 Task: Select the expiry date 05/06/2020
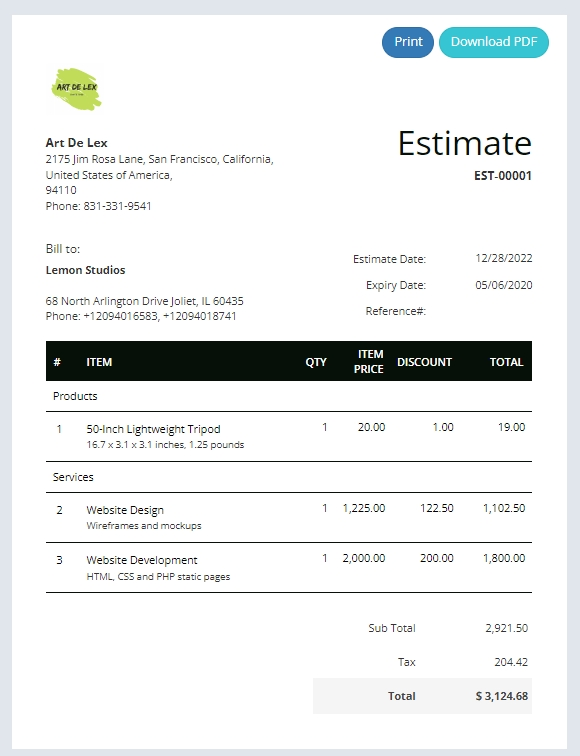[504, 285]
